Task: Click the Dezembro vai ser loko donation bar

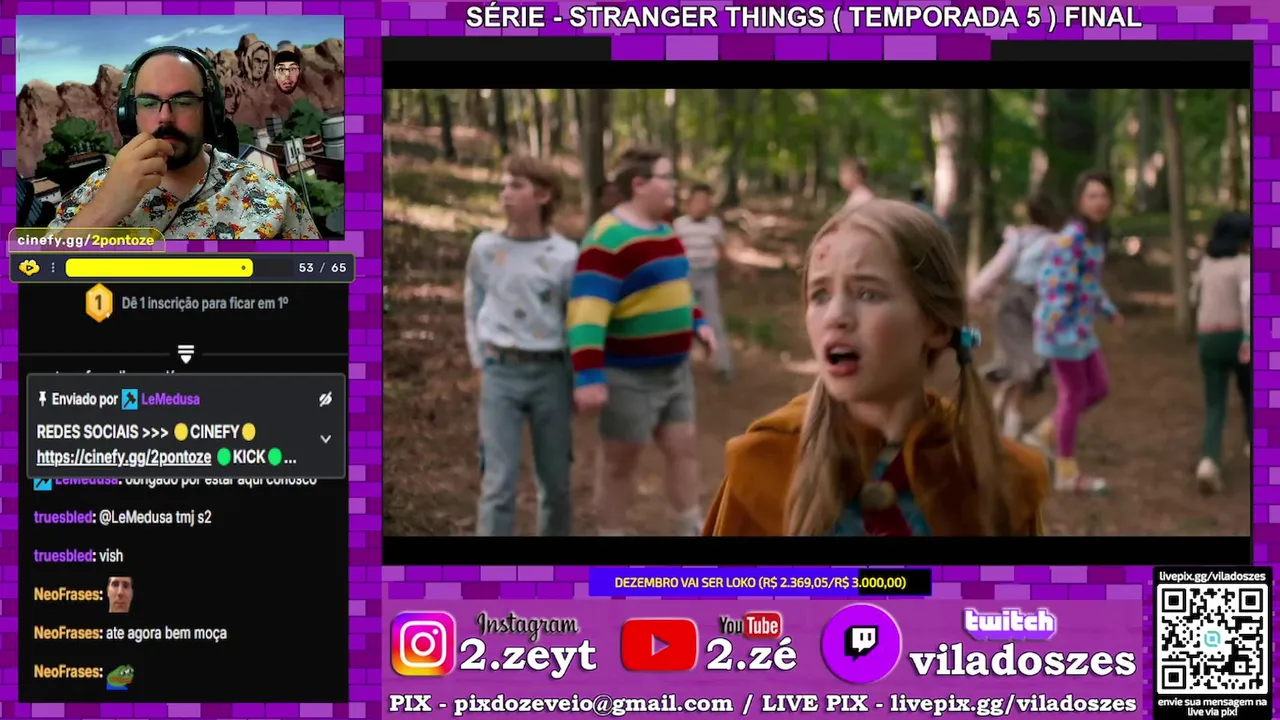Action: coord(760,582)
